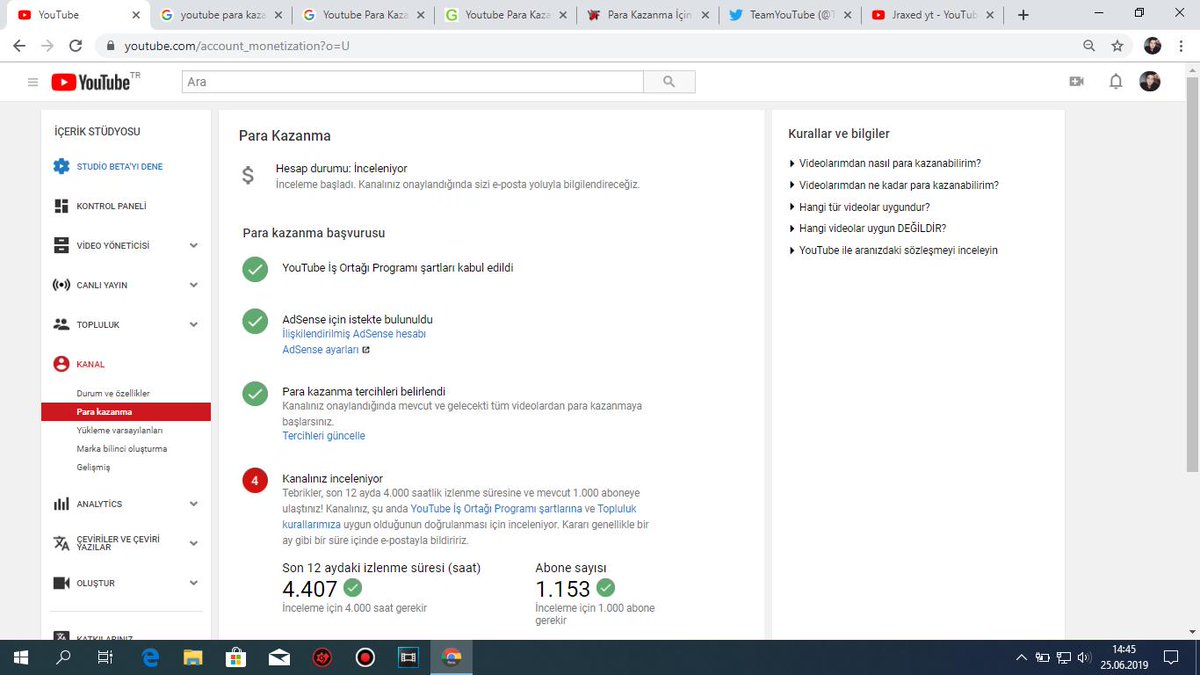This screenshot has height=675, width=1200.
Task: Expand 'YouTube ile aranızdaki sözleşmeyi inceleyin'
Action: (893, 250)
